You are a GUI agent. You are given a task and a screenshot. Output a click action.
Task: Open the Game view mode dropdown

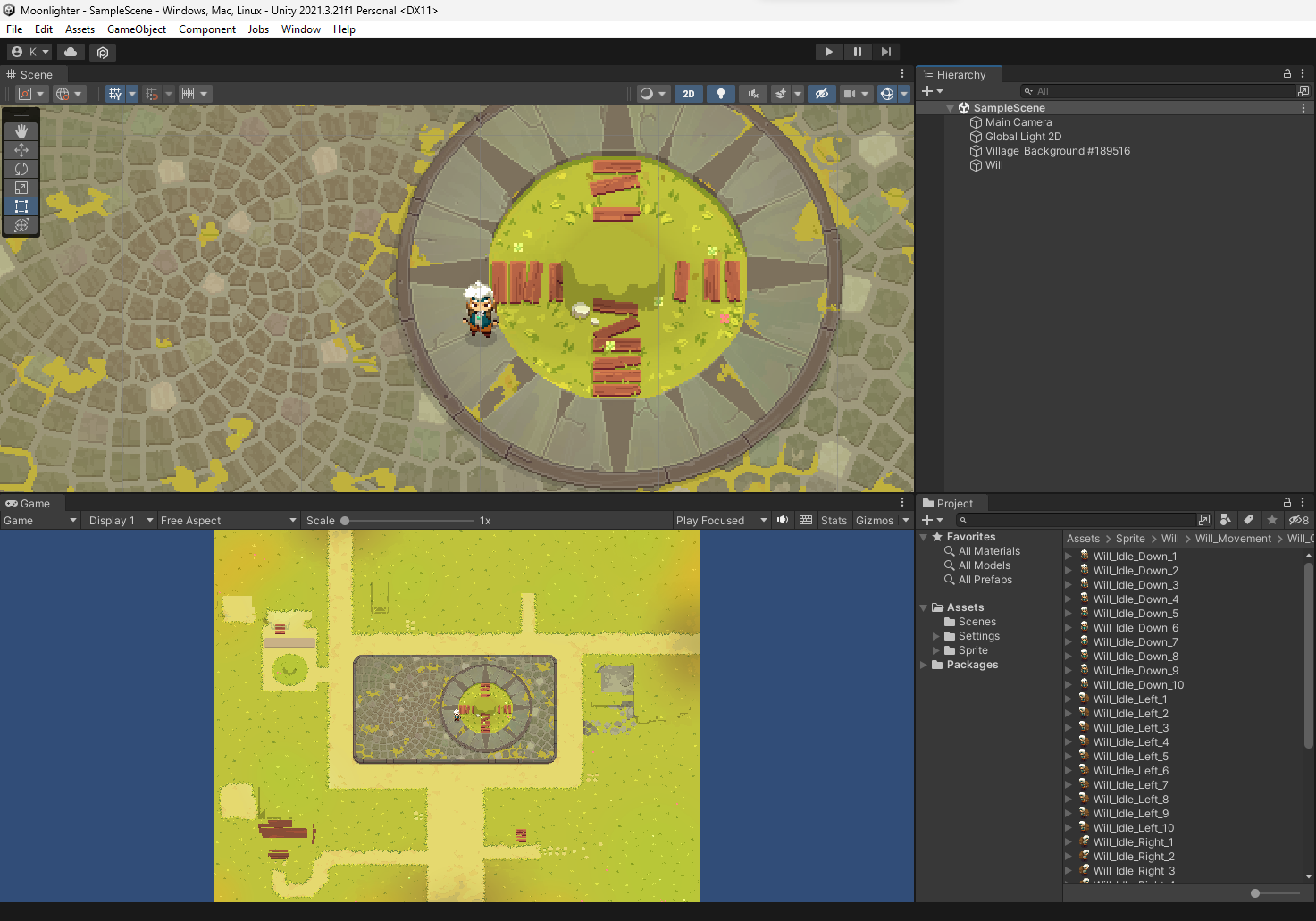40,520
